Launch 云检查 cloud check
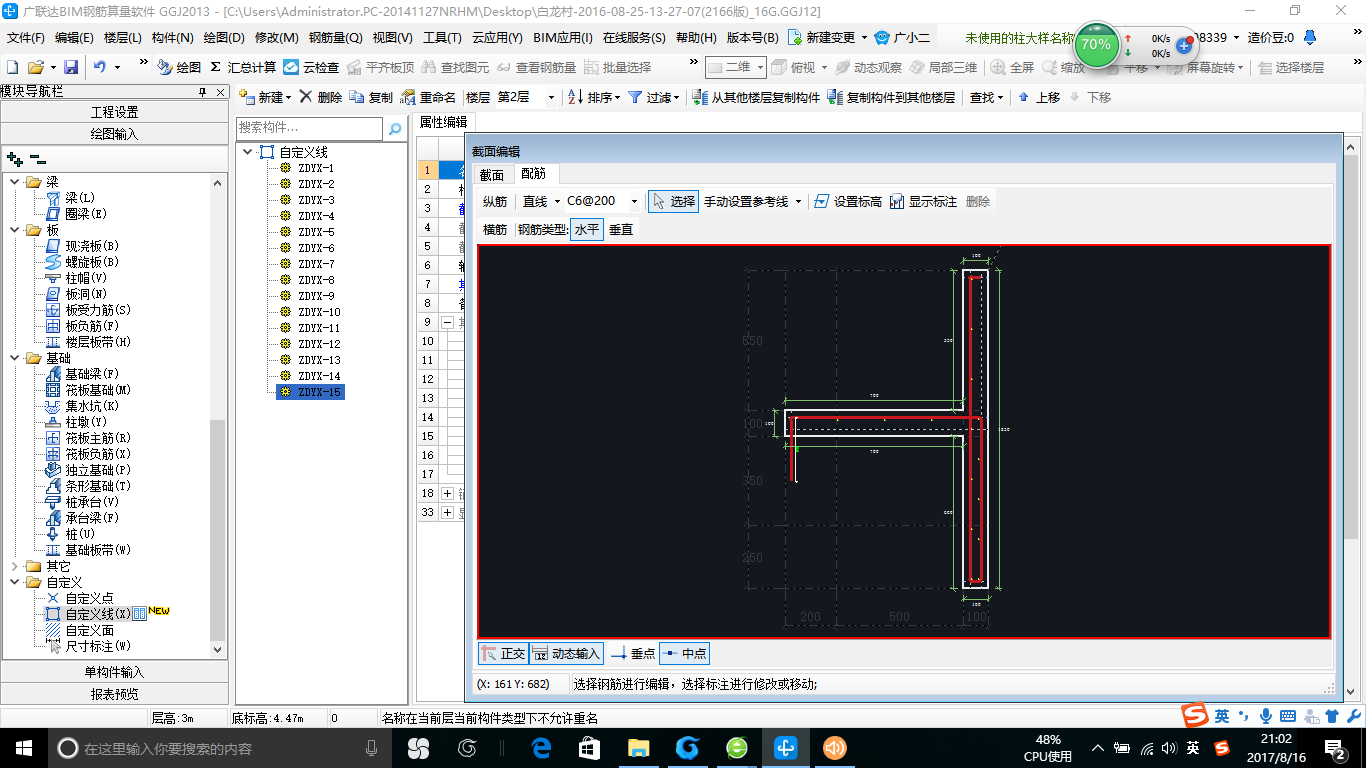Viewport: 1366px width, 768px height. pos(311,67)
